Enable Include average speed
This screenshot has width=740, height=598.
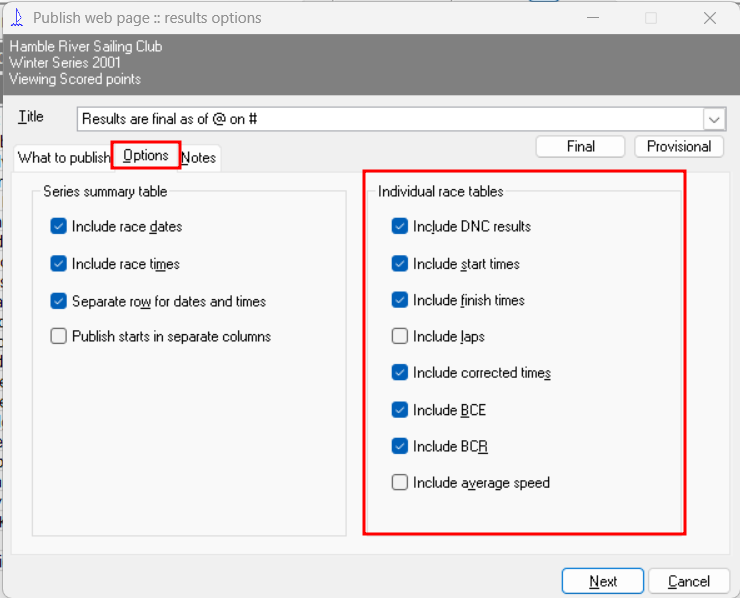coord(400,482)
